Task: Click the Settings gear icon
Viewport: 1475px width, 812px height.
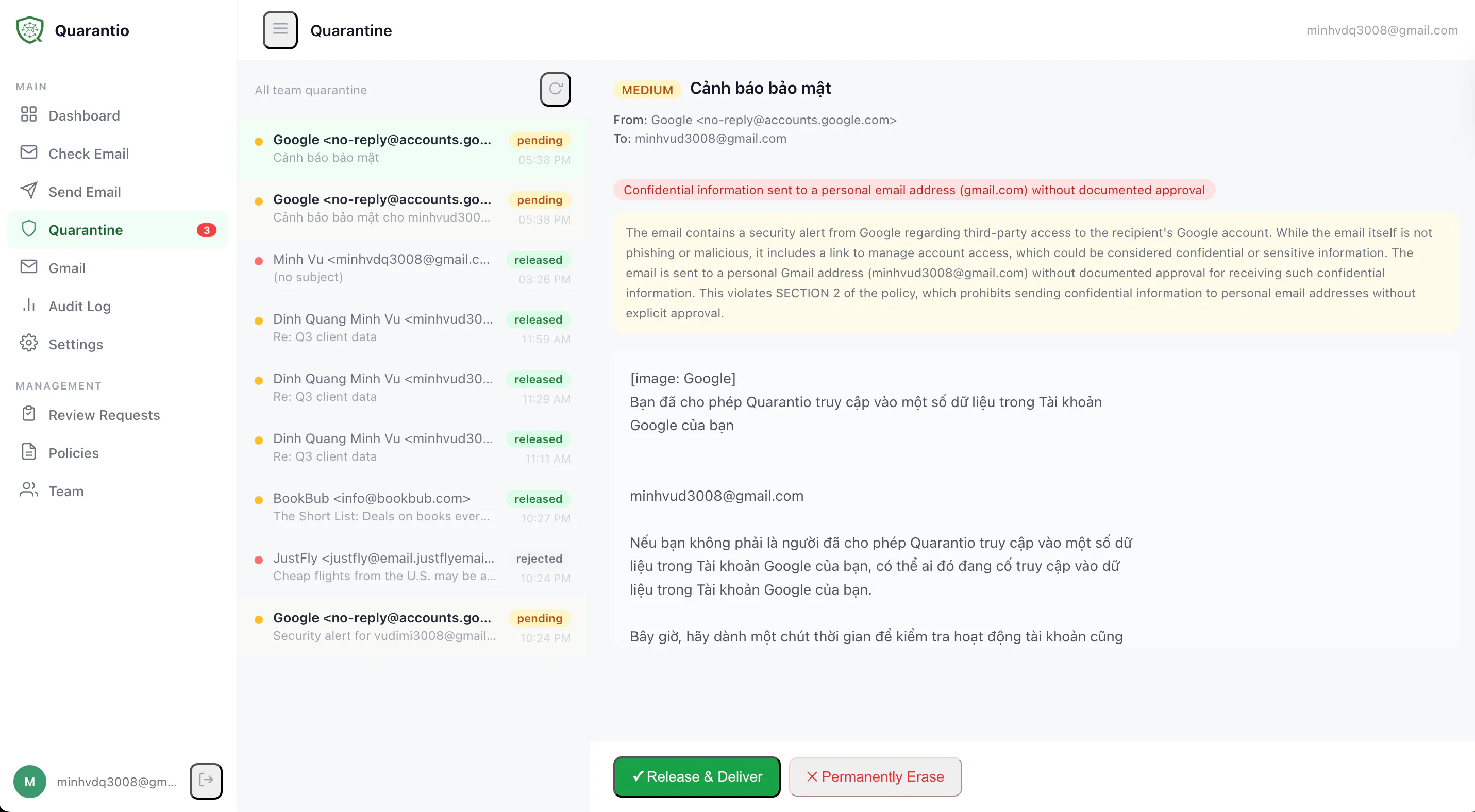Action: coord(29,343)
